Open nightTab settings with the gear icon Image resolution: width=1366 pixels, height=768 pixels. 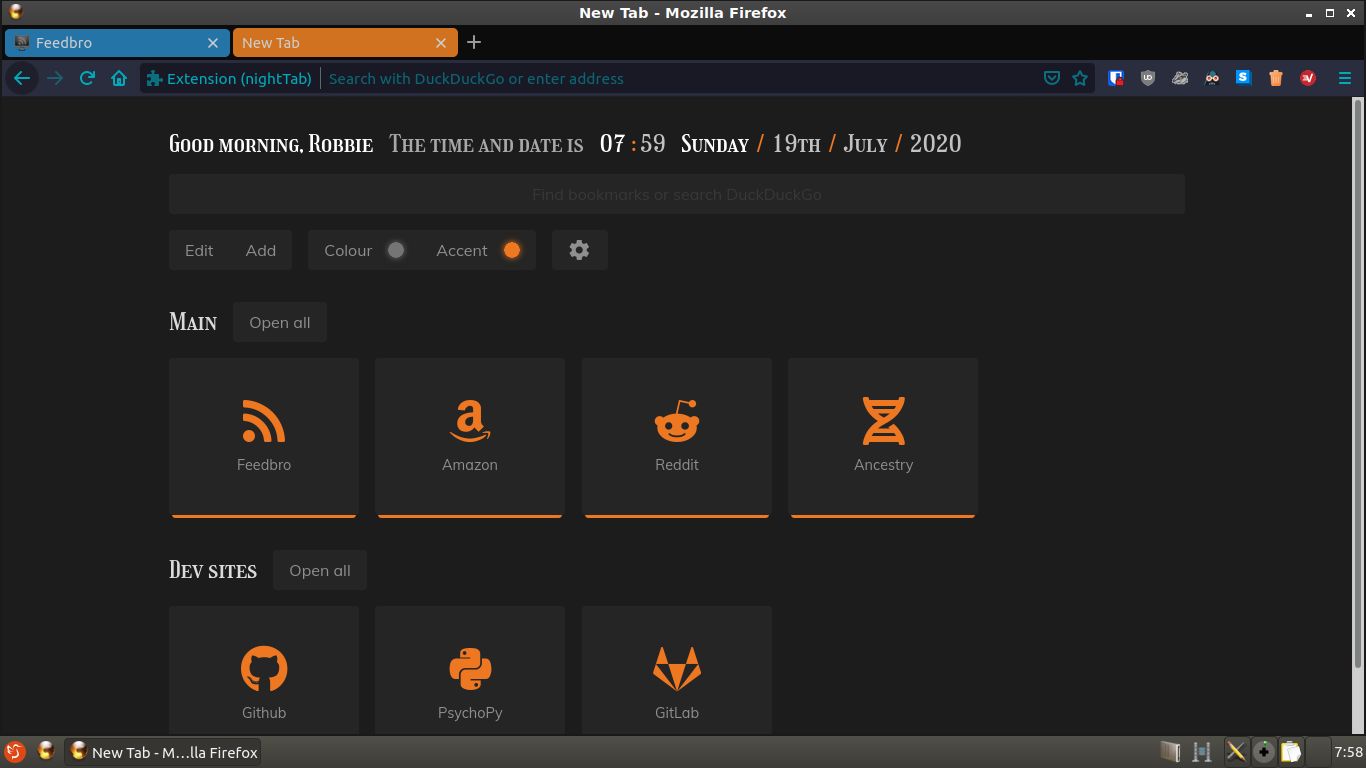coord(579,250)
